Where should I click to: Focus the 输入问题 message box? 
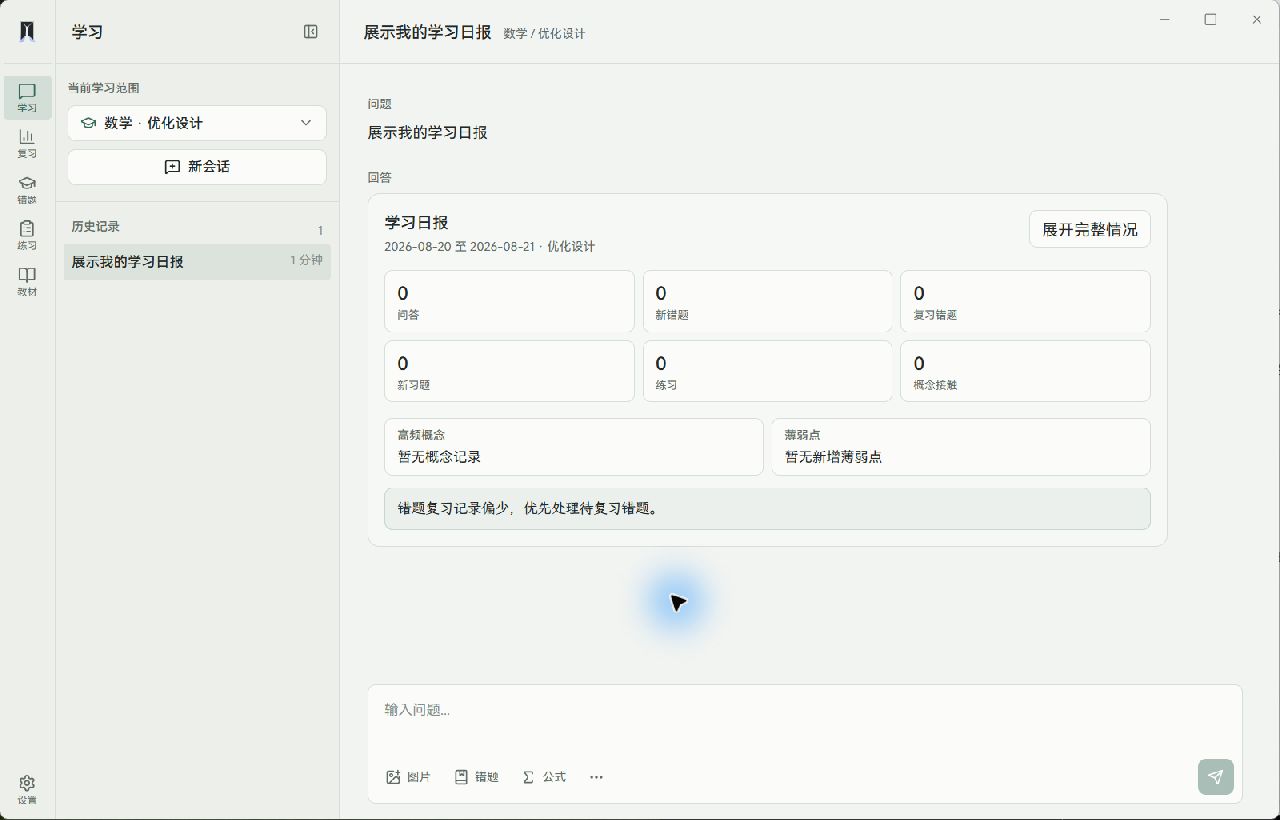[x=804, y=718]
